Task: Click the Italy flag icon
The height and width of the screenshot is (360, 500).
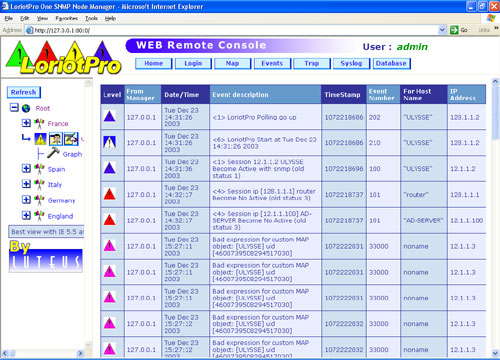Action: click(x=39, y=184)
